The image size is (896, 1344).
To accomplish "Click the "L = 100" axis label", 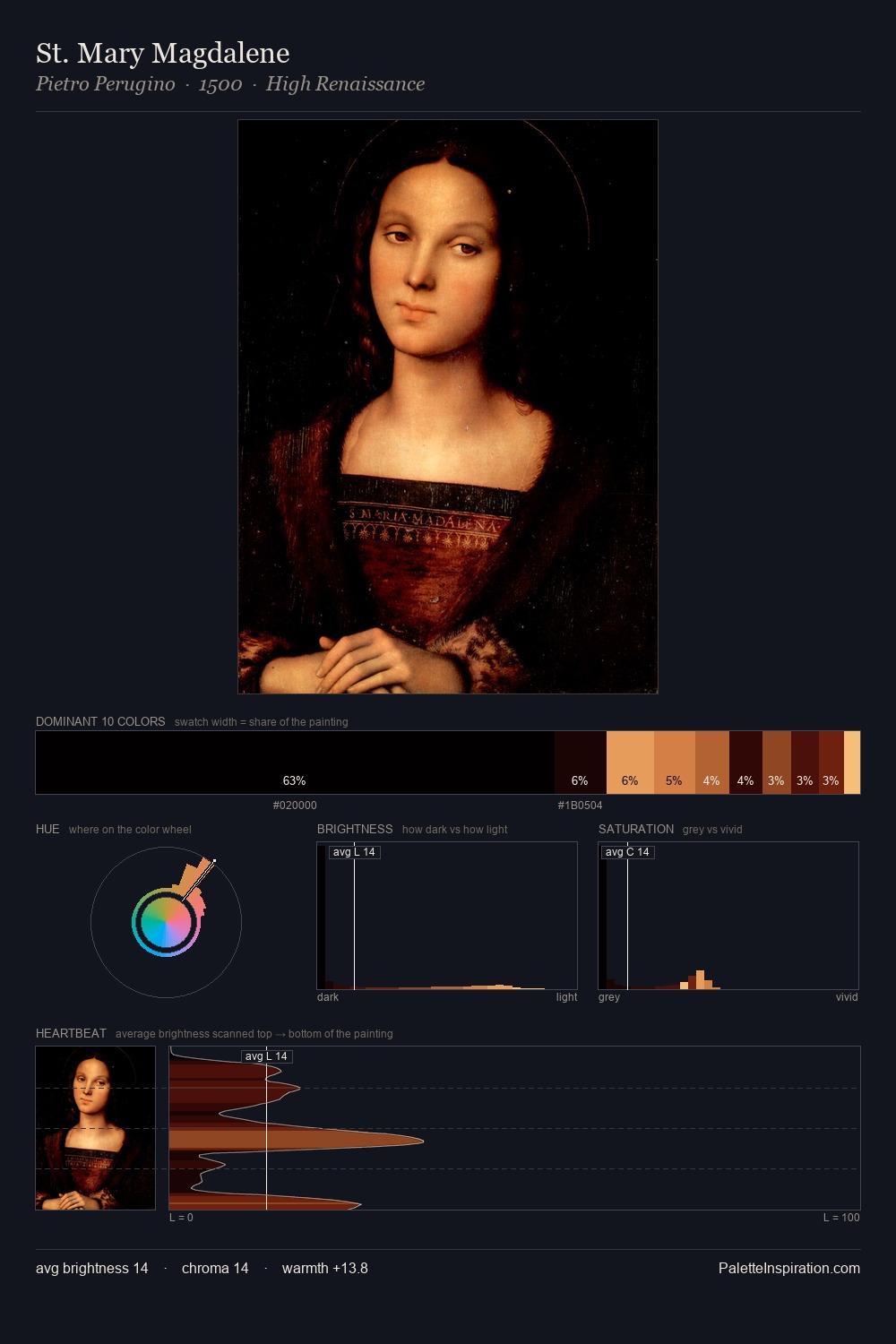I will pos(841,1218).
